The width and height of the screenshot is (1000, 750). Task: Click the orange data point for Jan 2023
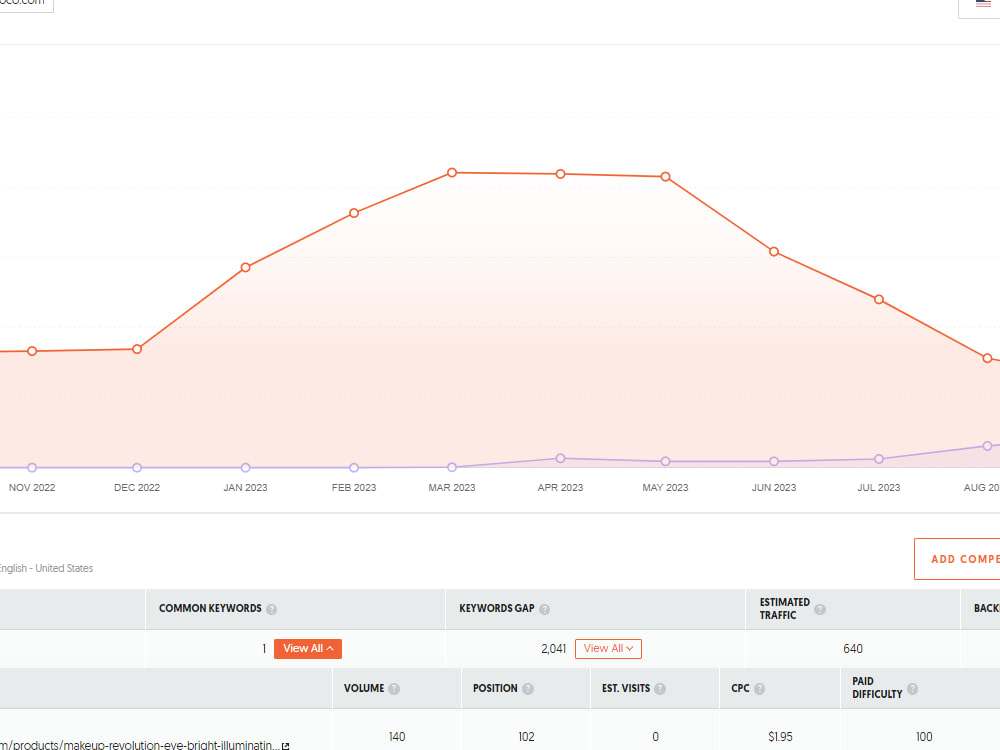[x=246, y=267]
